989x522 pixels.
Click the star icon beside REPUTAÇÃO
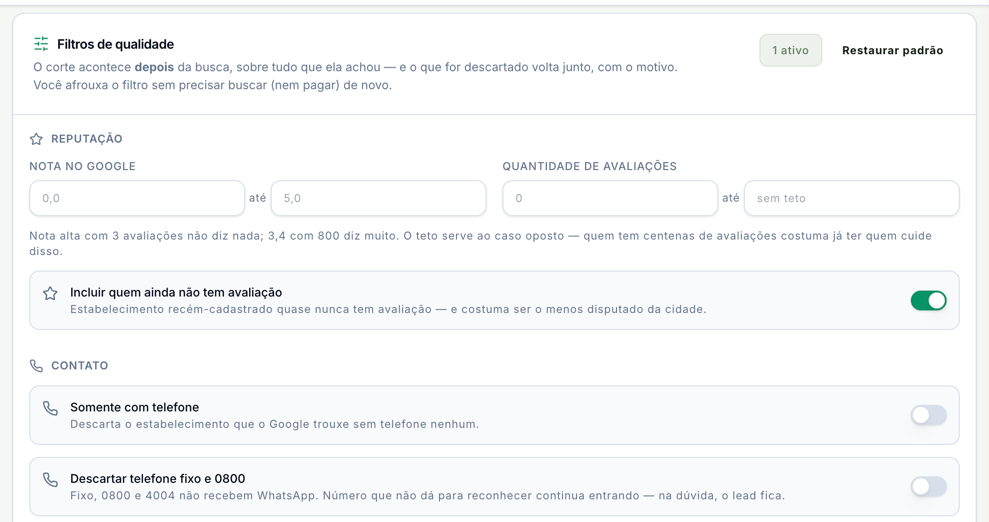click(37, 139)
